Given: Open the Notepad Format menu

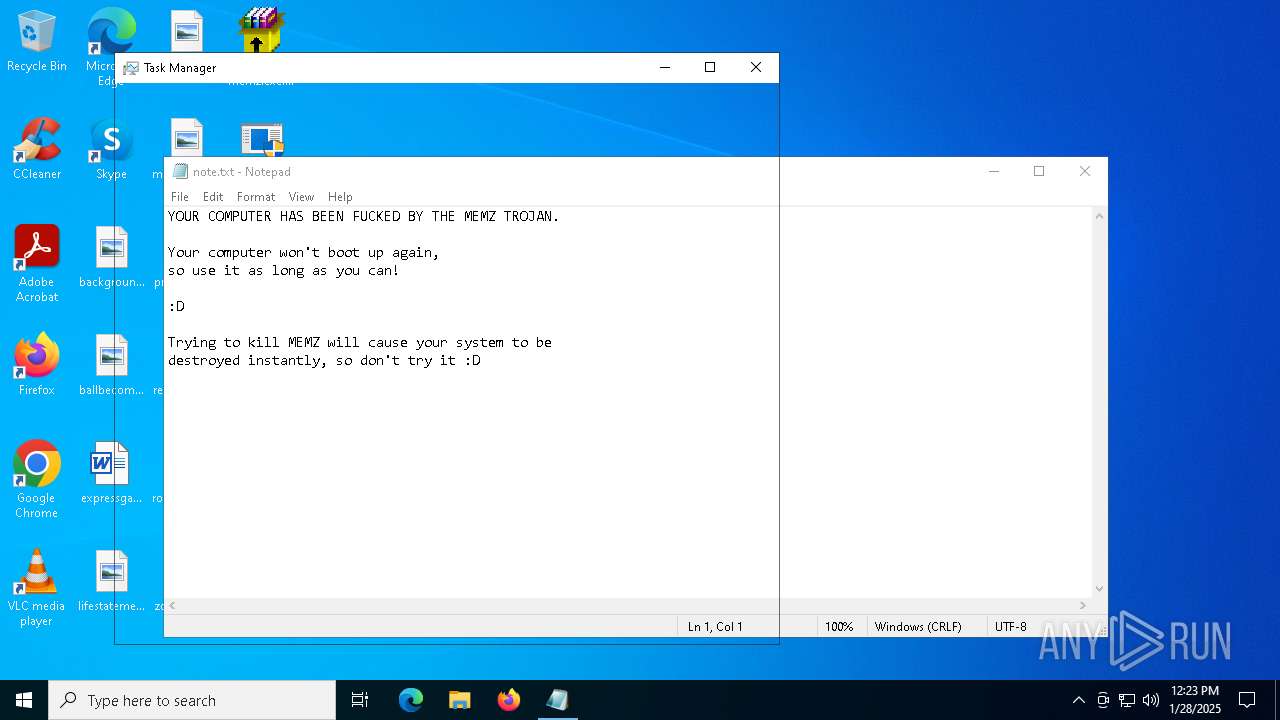Looking at the screenshot, I should click(256, 197).
